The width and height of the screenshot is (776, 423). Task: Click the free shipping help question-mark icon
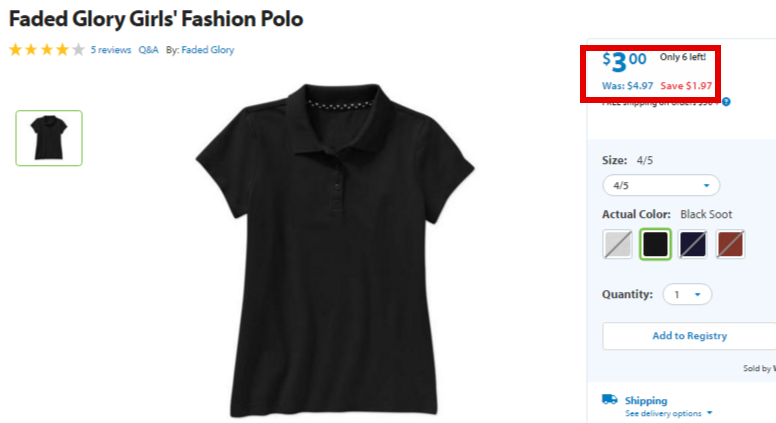click(726, 102)
